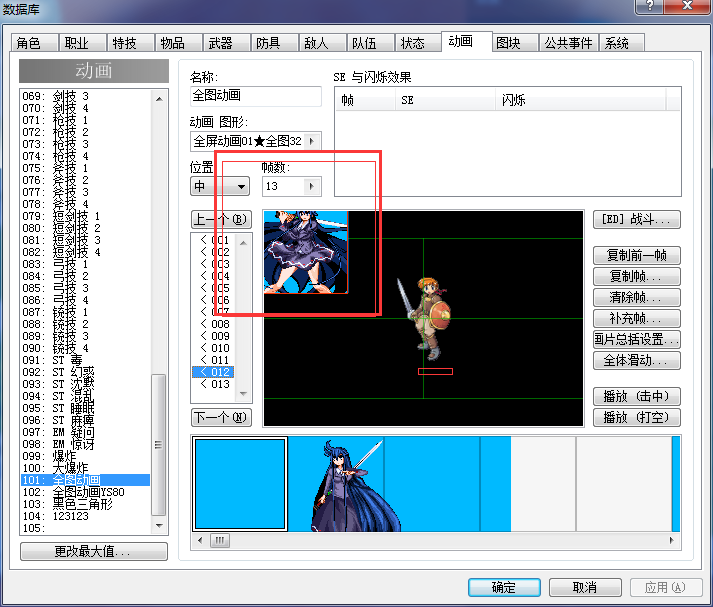Click the 下一个 (N) button
The image size is (713, 607).
(x=221, y=417)
